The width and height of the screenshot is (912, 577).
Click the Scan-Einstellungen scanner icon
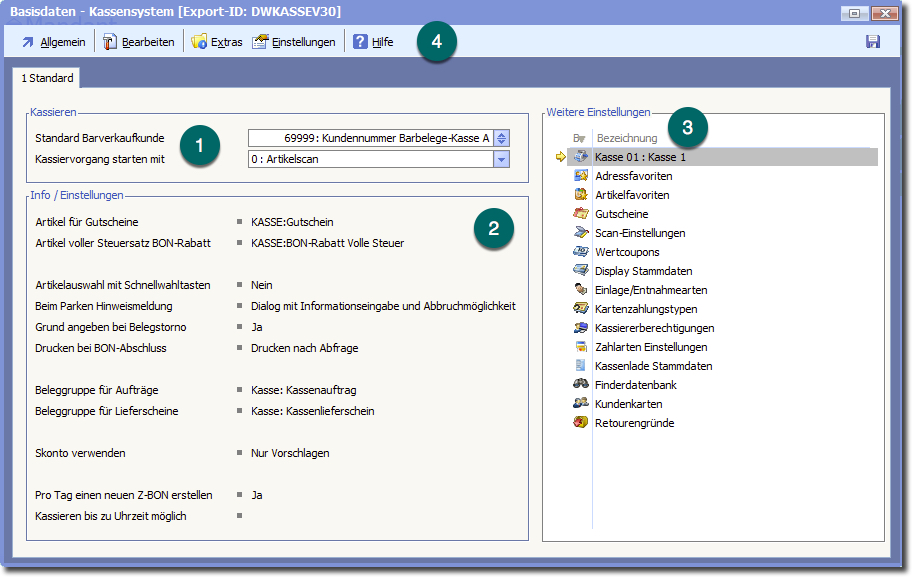tap(580, 233)
